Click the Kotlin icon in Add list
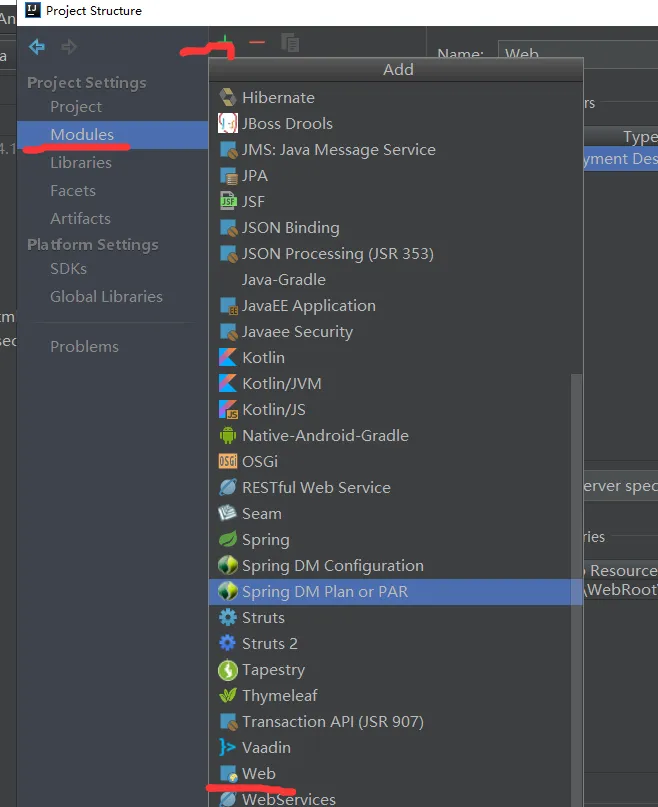 pos(227,358)
